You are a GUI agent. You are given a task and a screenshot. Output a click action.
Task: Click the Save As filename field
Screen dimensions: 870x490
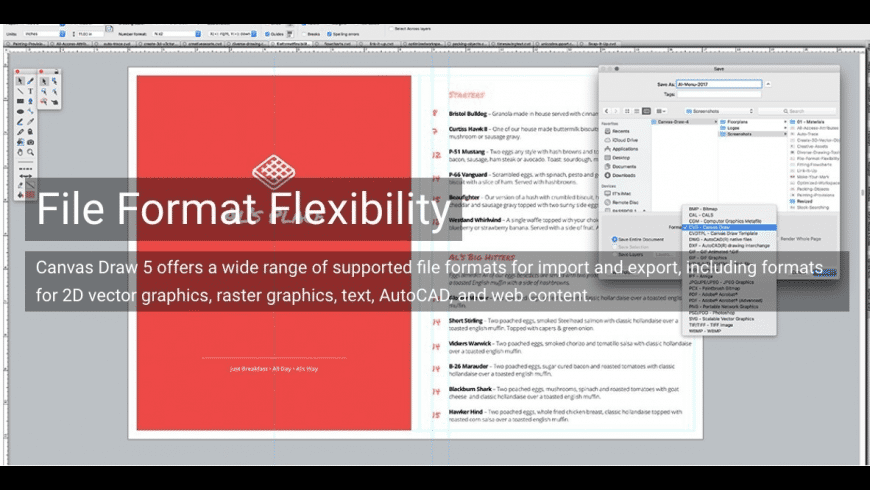pyautogui.click(x=719, y=84)
